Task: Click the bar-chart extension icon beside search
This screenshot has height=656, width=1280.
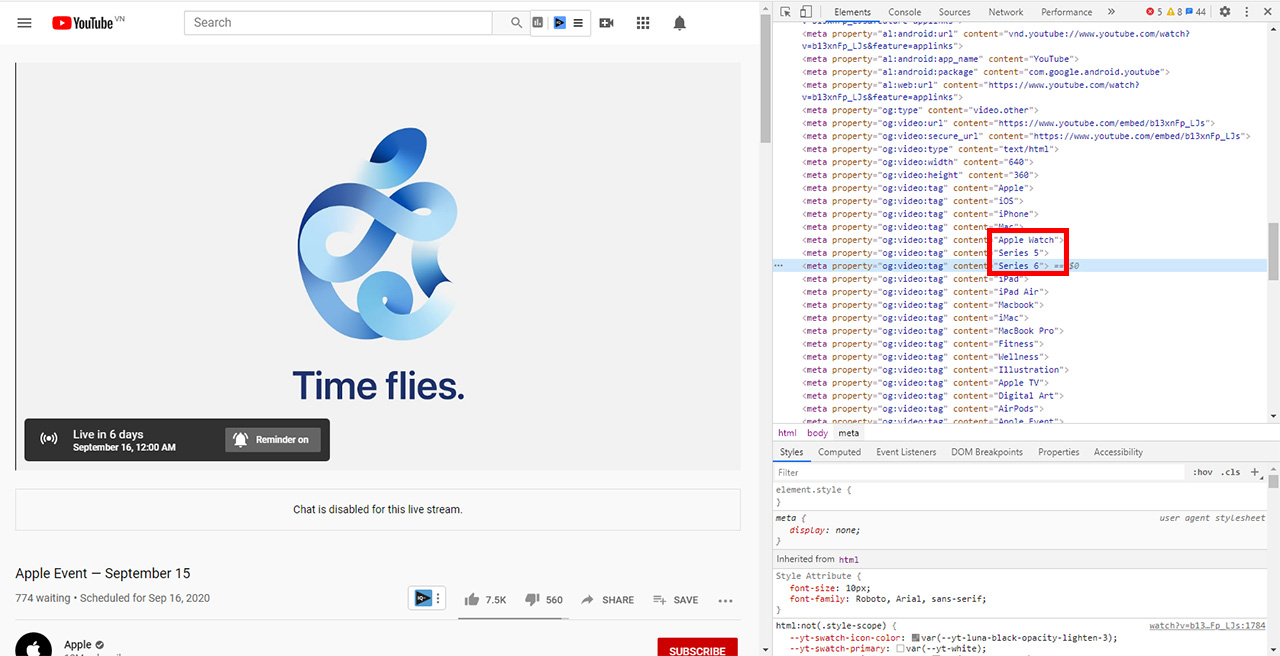Action: tap(538, 22)
